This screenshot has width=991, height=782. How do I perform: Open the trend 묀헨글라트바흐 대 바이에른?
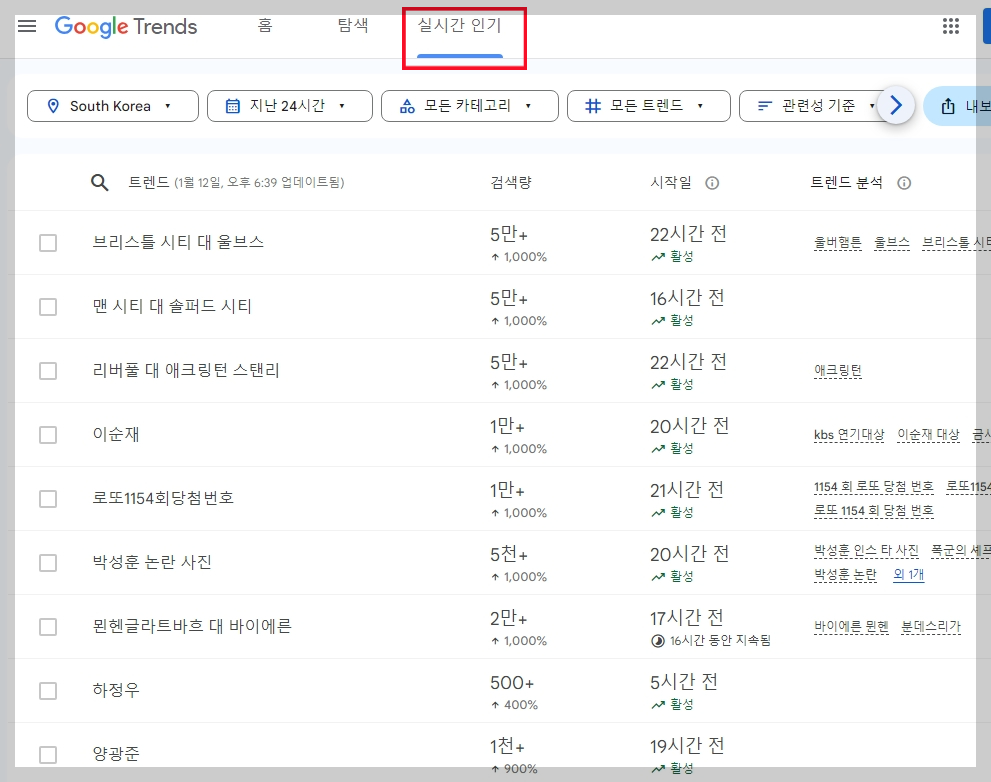pyautogui.click(x=192, y=626)
